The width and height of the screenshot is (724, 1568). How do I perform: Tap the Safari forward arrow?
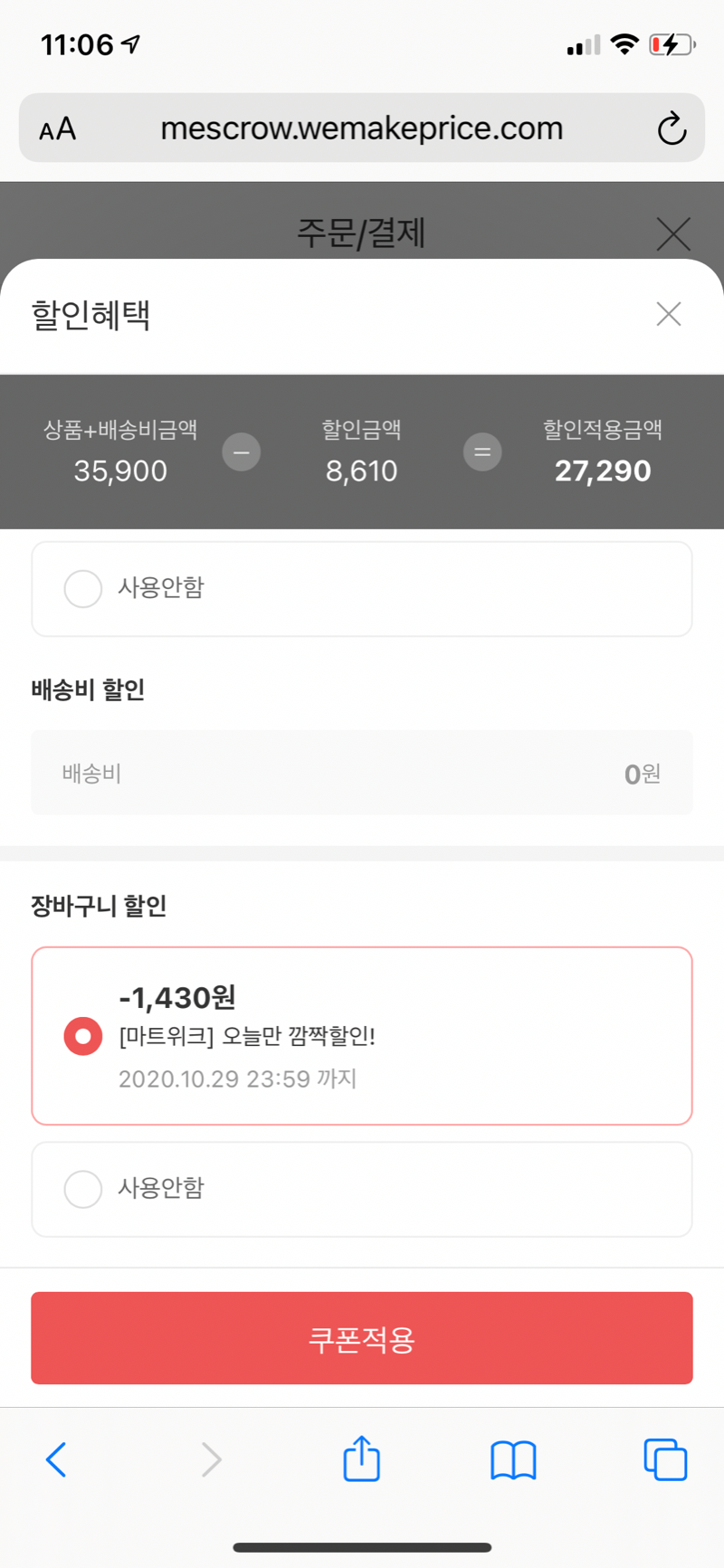coord(211,1459)
